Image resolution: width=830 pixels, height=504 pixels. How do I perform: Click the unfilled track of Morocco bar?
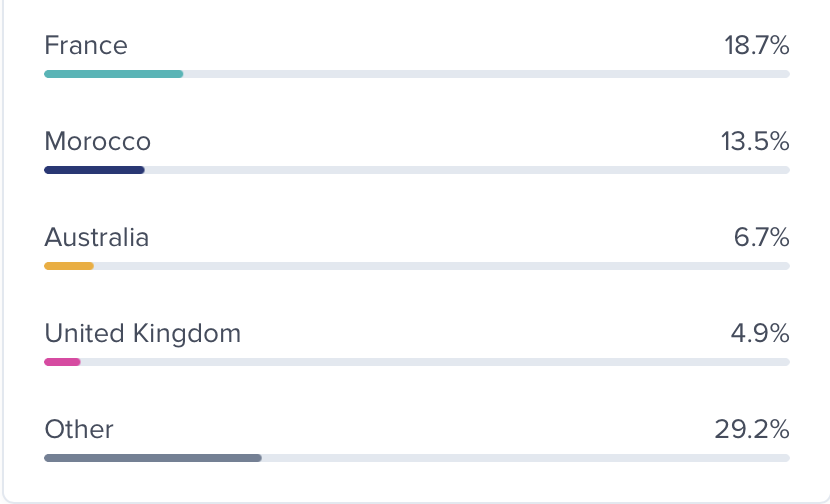[x=467, y=170]
